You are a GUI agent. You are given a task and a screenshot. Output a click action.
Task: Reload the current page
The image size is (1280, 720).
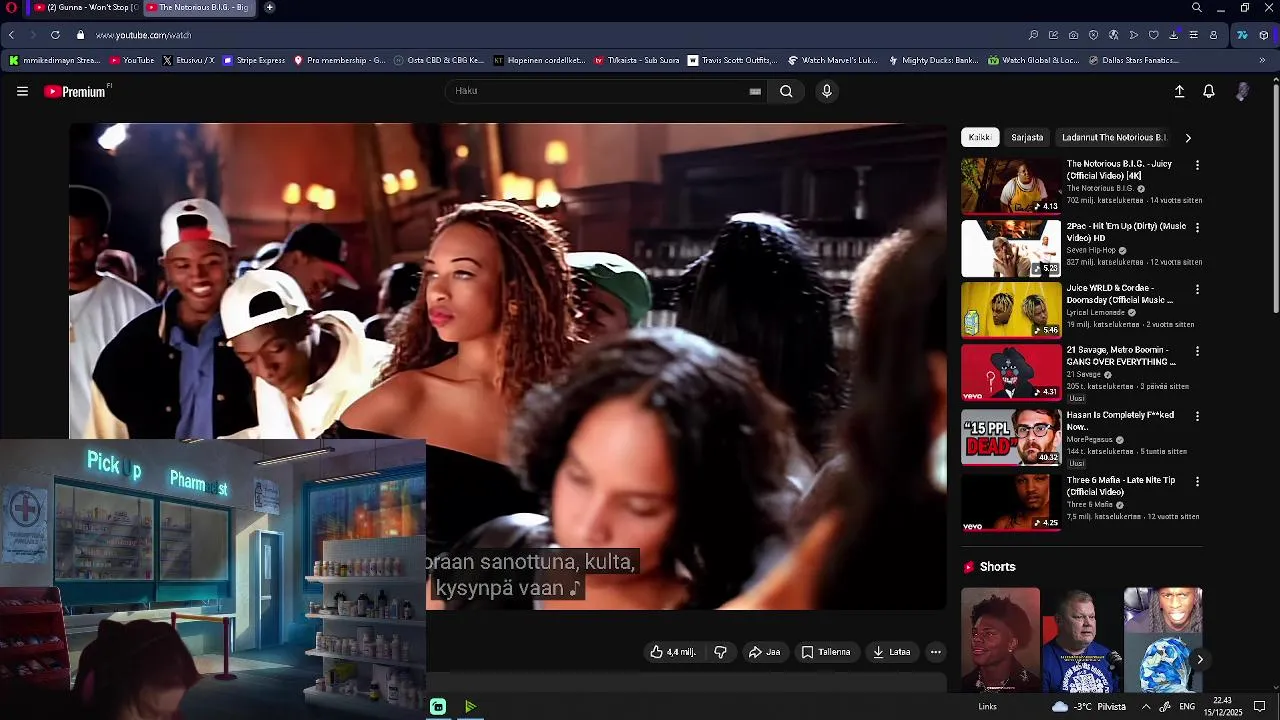click(x=55, y=35)
